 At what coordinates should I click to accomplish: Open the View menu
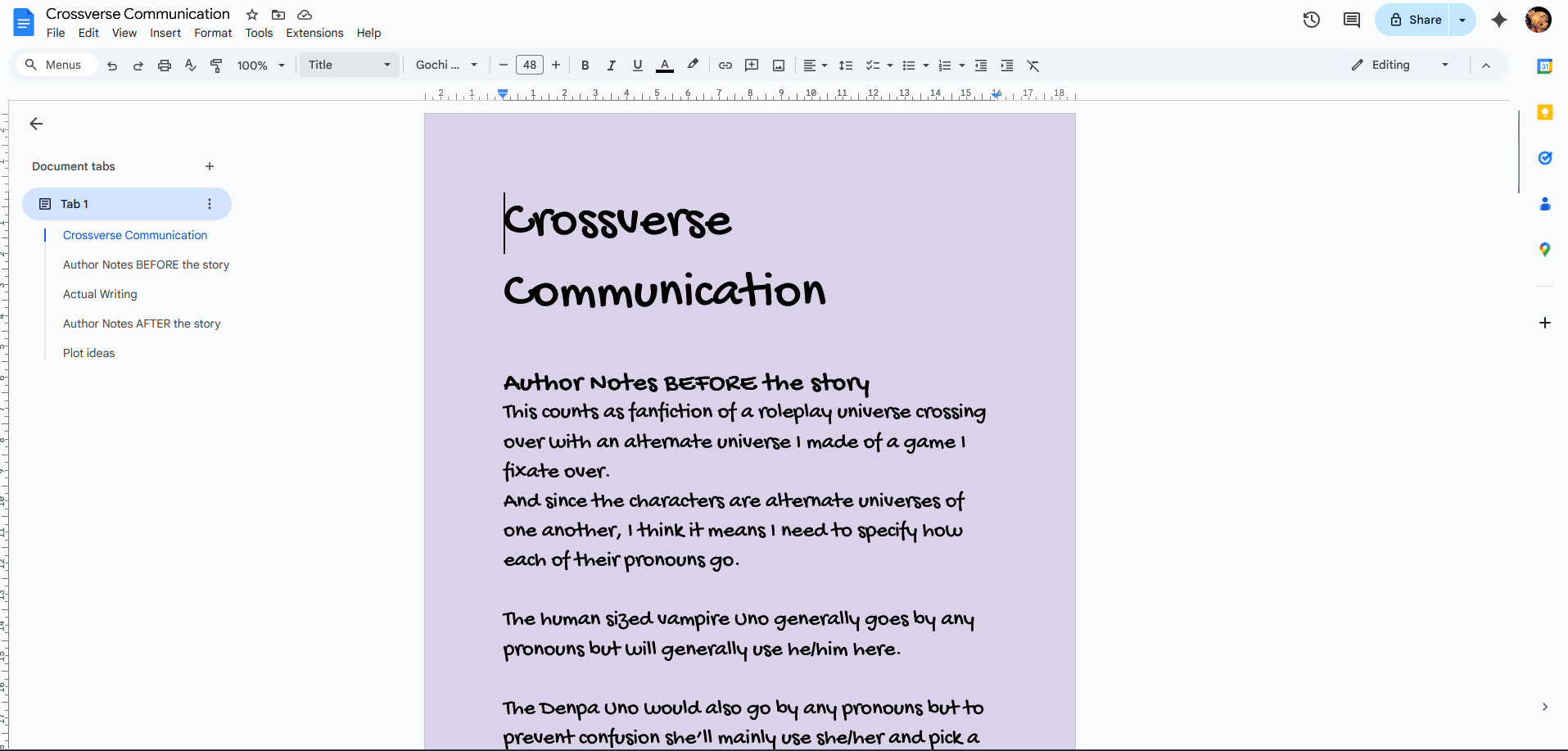[x=124, y=33]
